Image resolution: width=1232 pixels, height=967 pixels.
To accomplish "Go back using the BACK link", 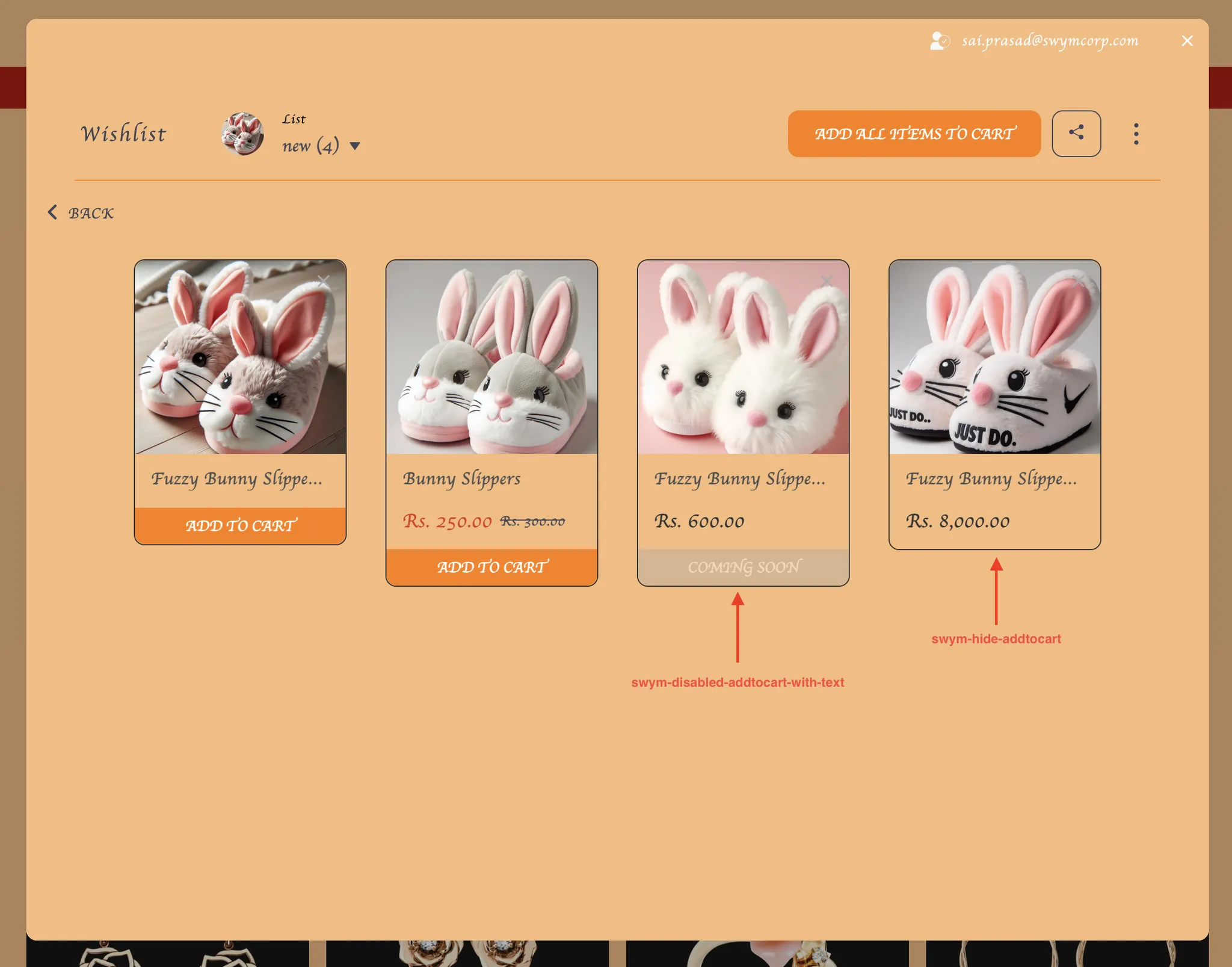I will click(91, 214).
